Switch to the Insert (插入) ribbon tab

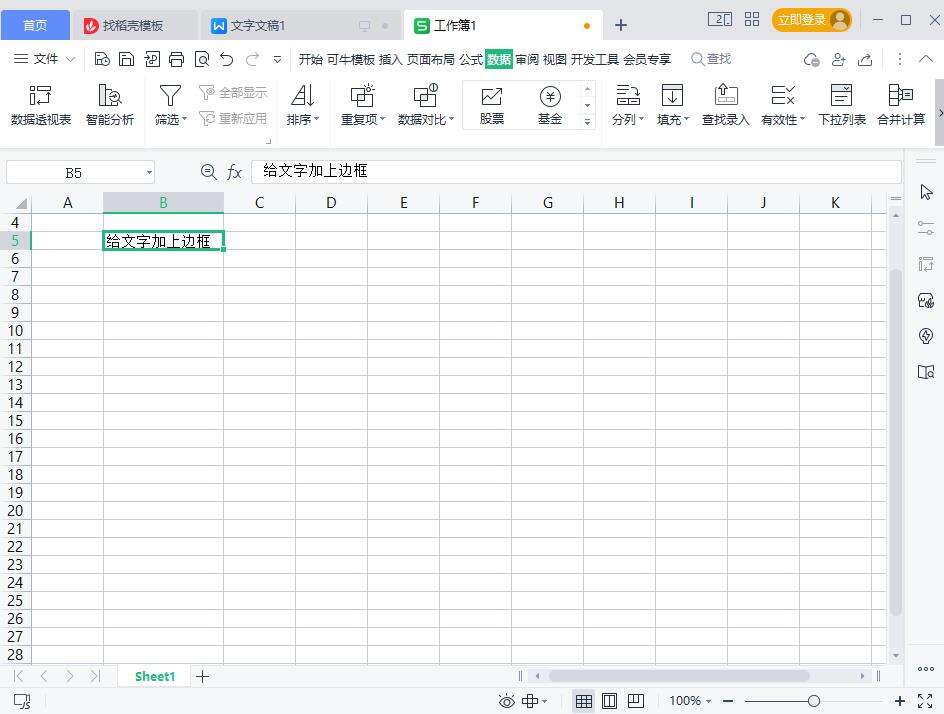click(390, 59)
